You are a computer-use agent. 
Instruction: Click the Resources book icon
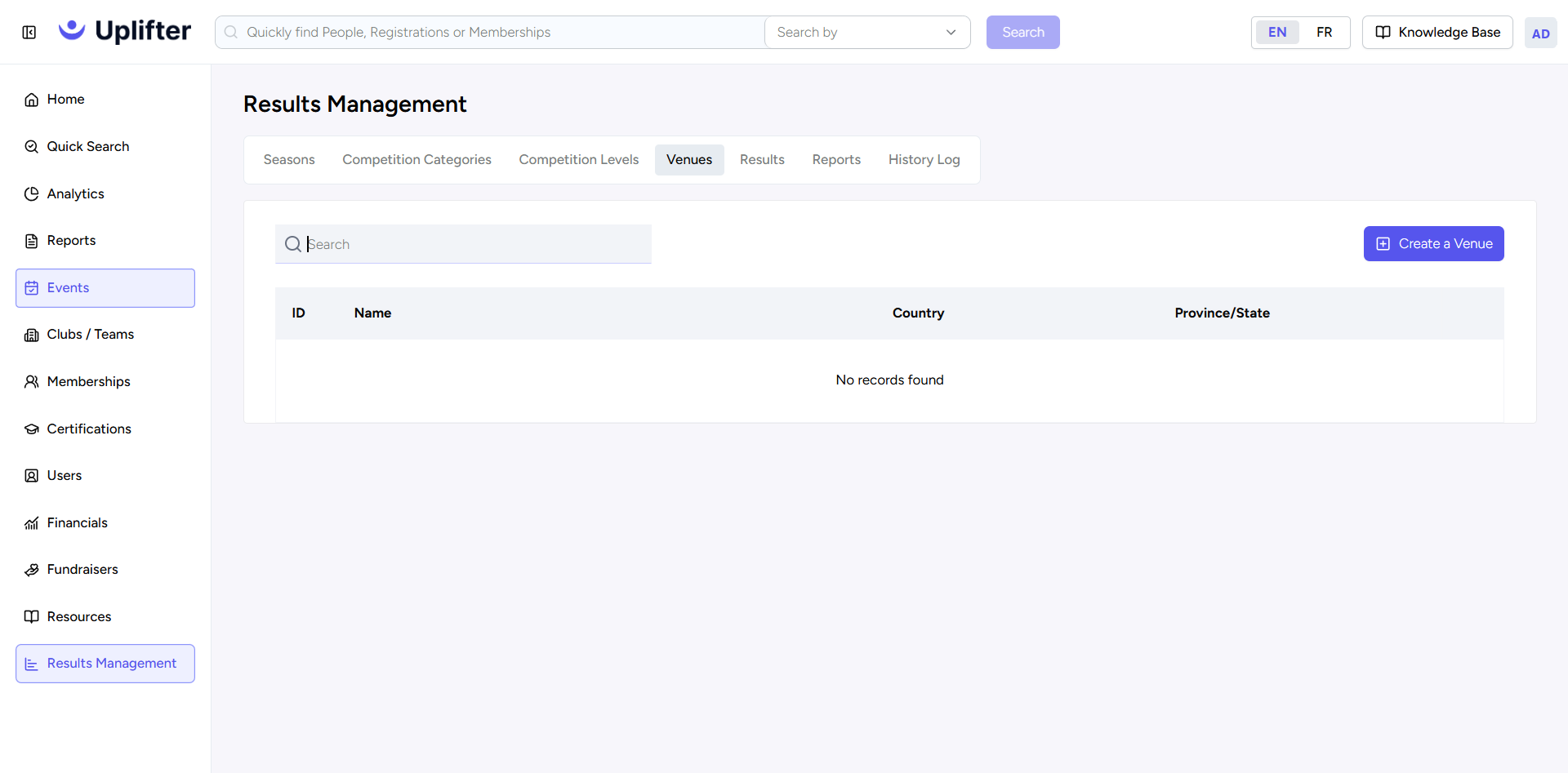coord(32,617)
